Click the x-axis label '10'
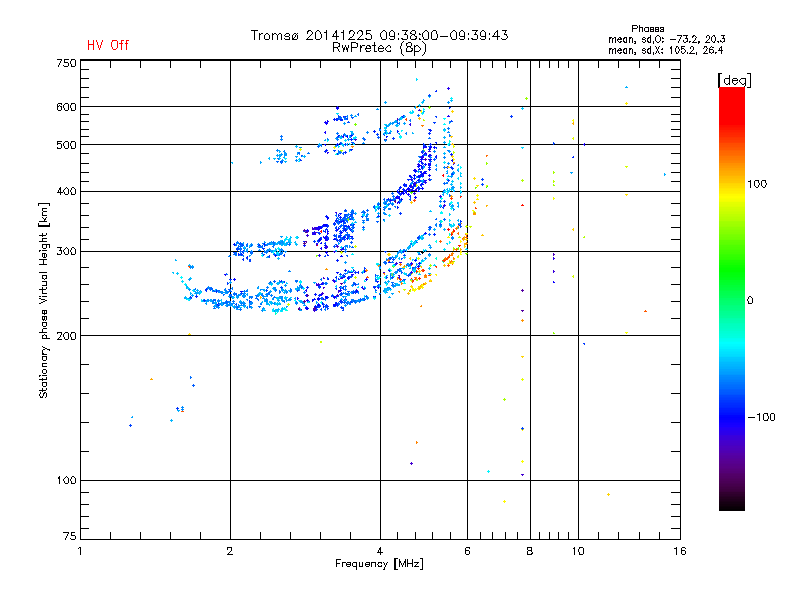This screenshot has width=800, height=600. (578, 551)
